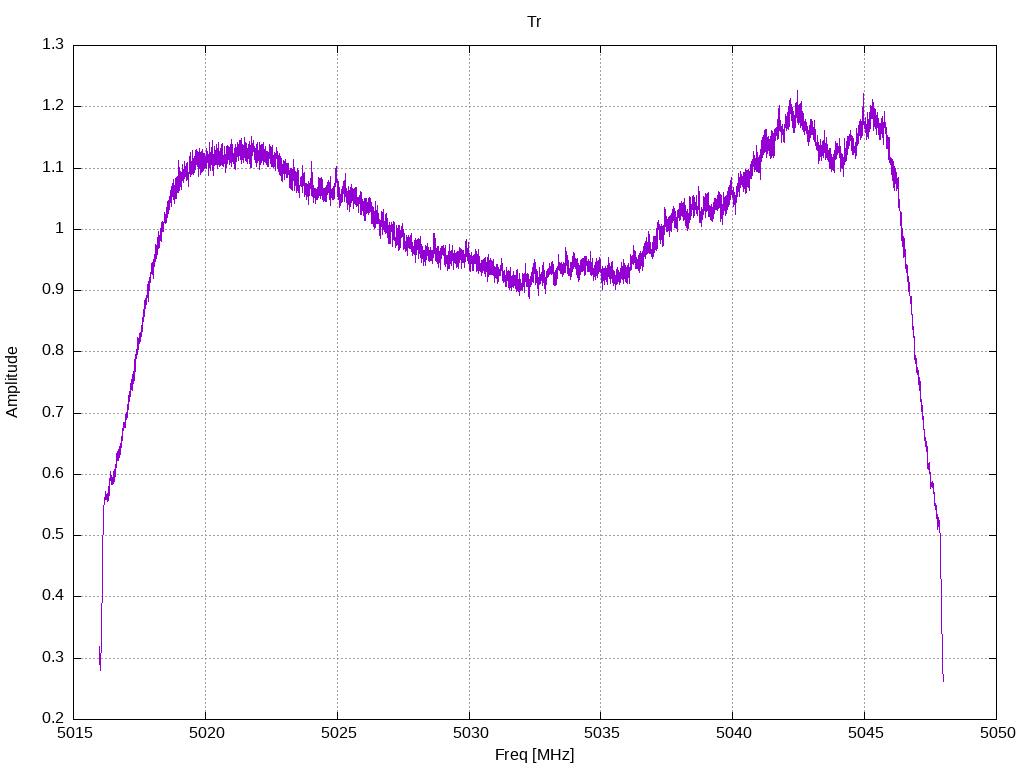Screen dimensions: 1024x768
Task: Click the 5030 x-axis tick label
Action: 470,733
